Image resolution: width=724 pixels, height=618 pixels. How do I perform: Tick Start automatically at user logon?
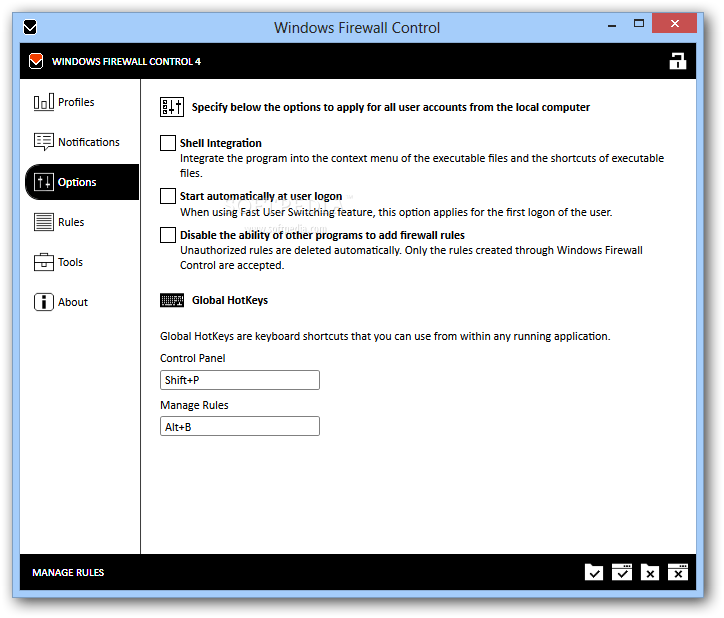[x=168, y=196]
